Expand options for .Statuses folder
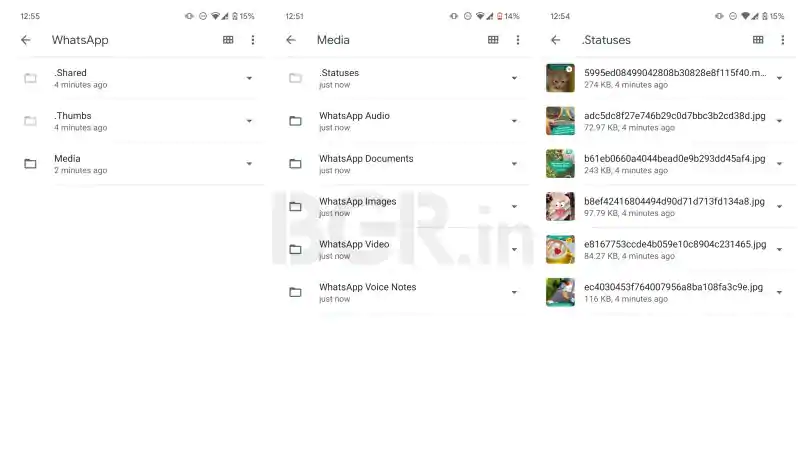Viewport: 805px width, 456px height. [x=514, y=78]
